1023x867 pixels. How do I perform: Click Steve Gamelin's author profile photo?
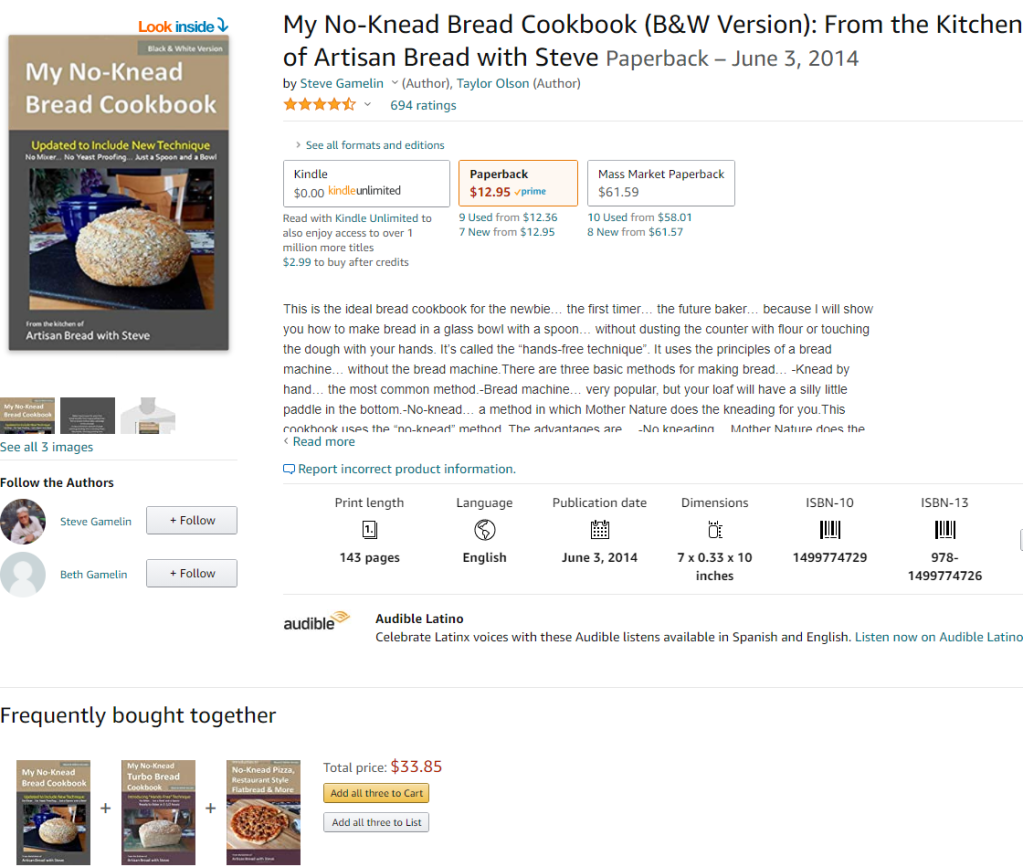(x=23, y=521)
